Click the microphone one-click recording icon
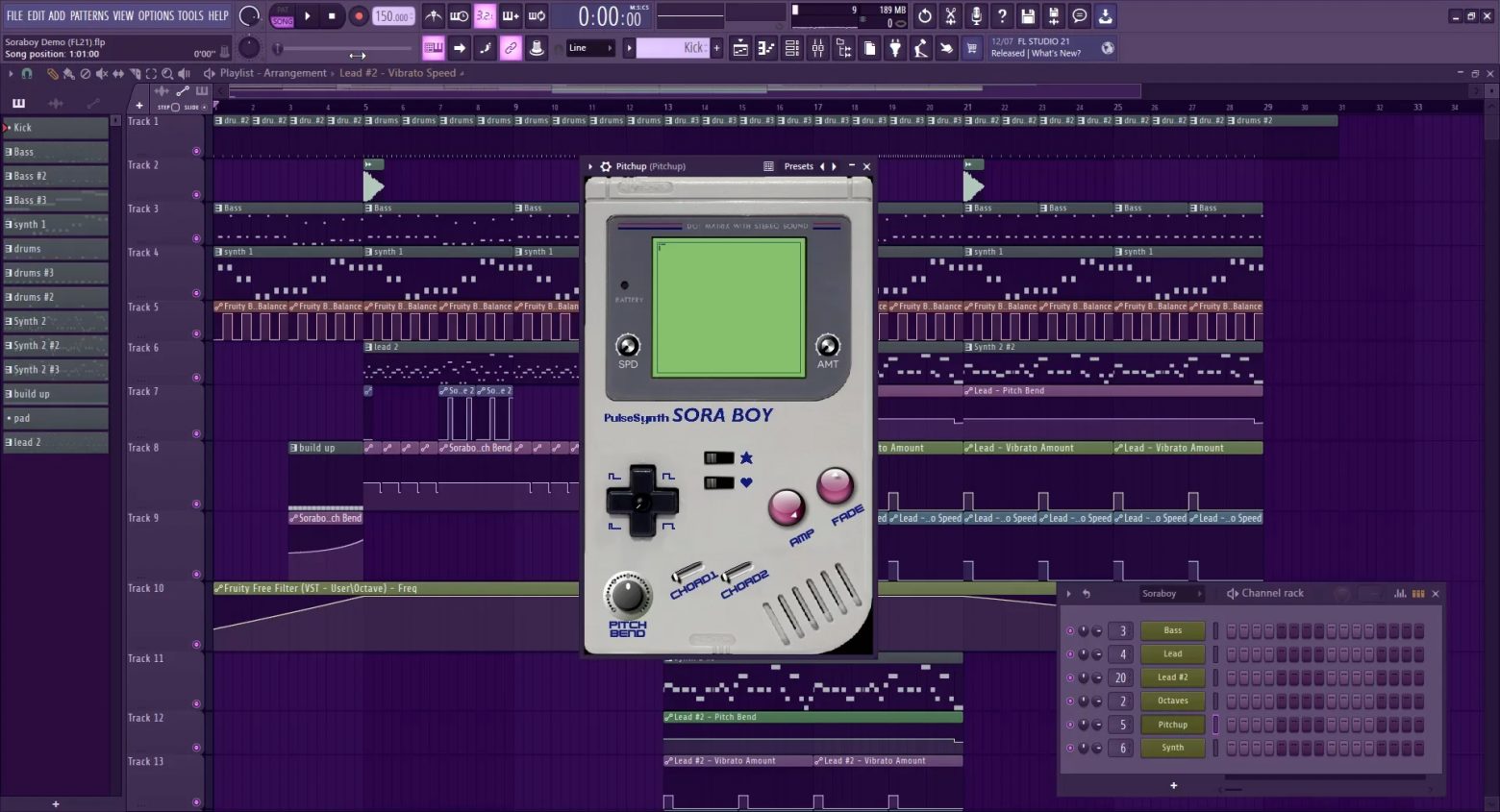The height and width of the screenshot is (812, 1500). [x=976, y=16]
